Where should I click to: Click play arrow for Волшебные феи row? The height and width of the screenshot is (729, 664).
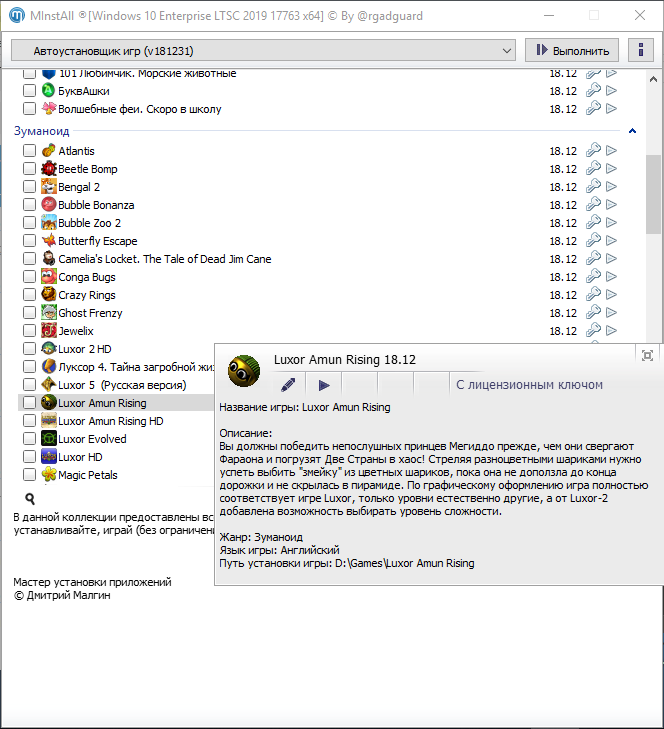[x=611, y=109]
